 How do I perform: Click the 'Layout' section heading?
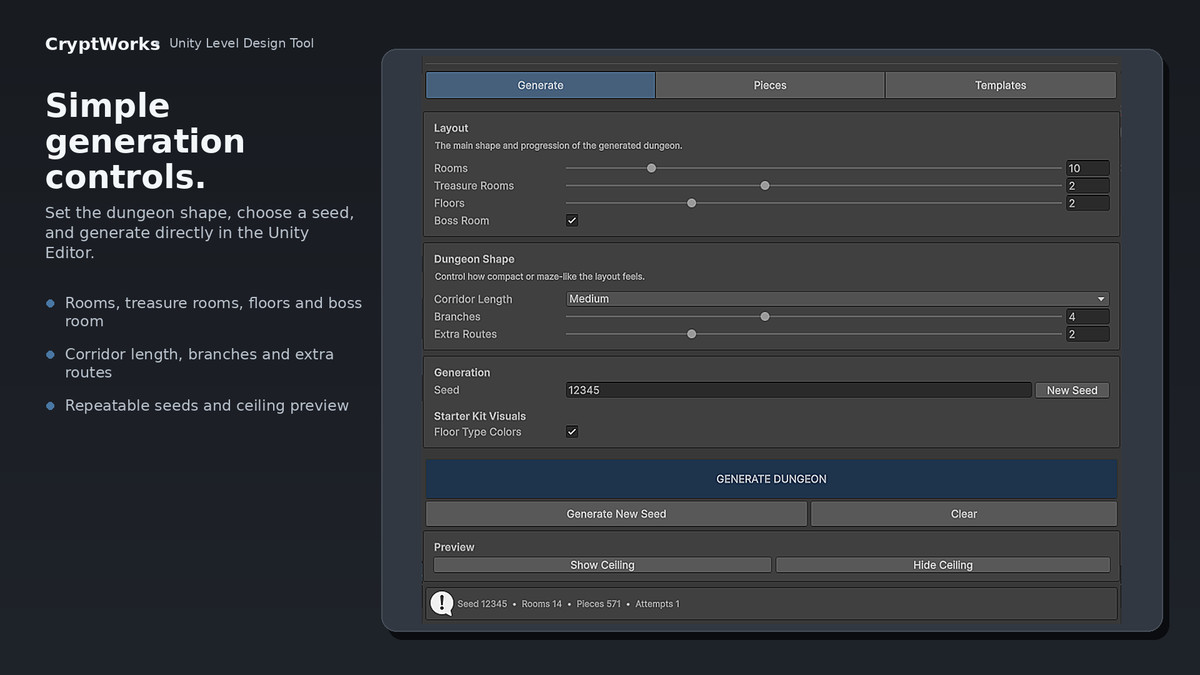click(451, 128)
